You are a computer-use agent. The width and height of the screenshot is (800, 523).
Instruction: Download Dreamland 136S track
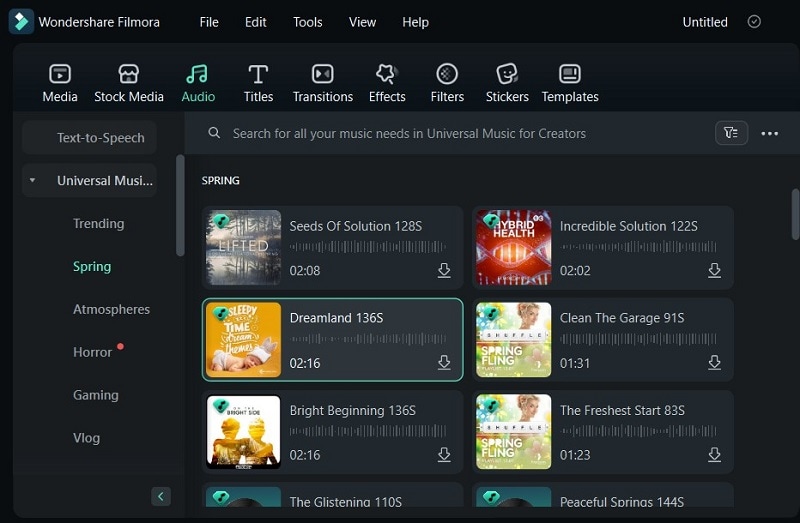tap(444, 363)
